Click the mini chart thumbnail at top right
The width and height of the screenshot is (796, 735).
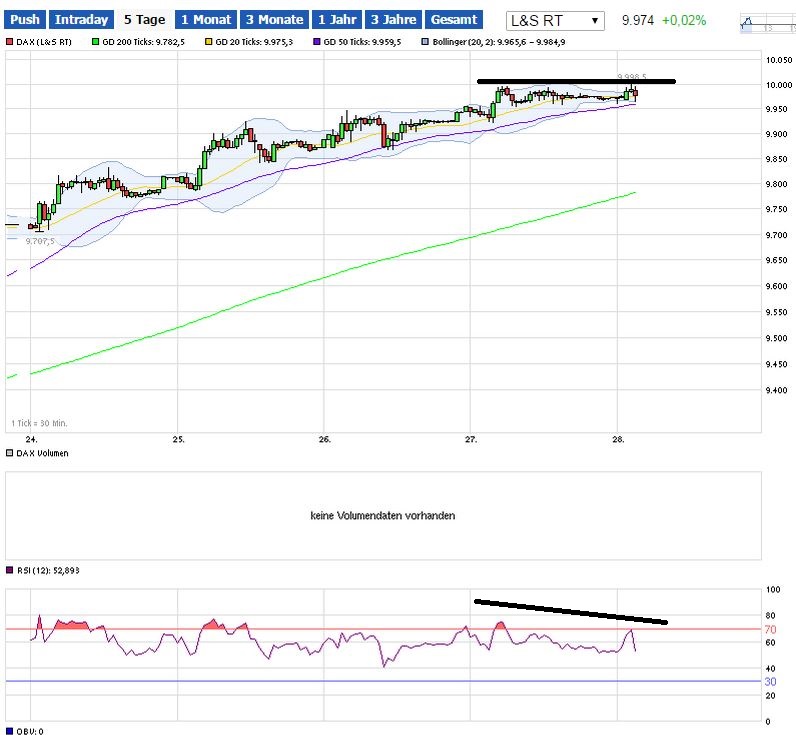click(x=768, y=24)
